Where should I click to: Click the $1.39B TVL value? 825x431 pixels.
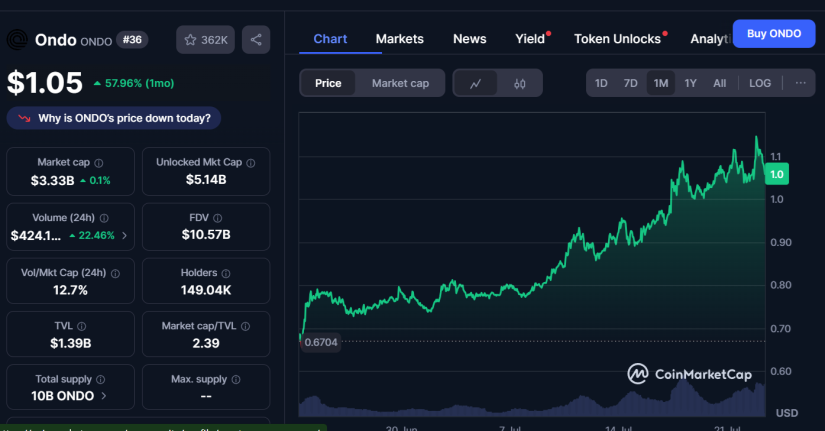71,343
